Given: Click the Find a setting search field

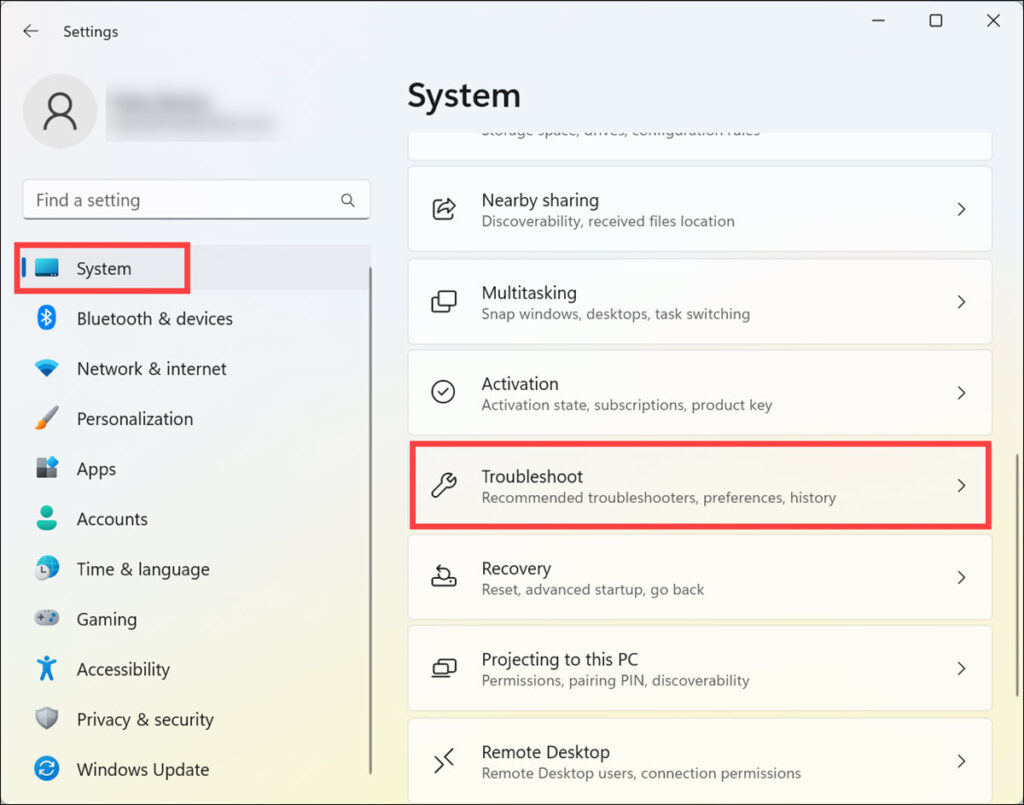Looking at the screenshot, I should pyautogui.click(x=180, y=200).
